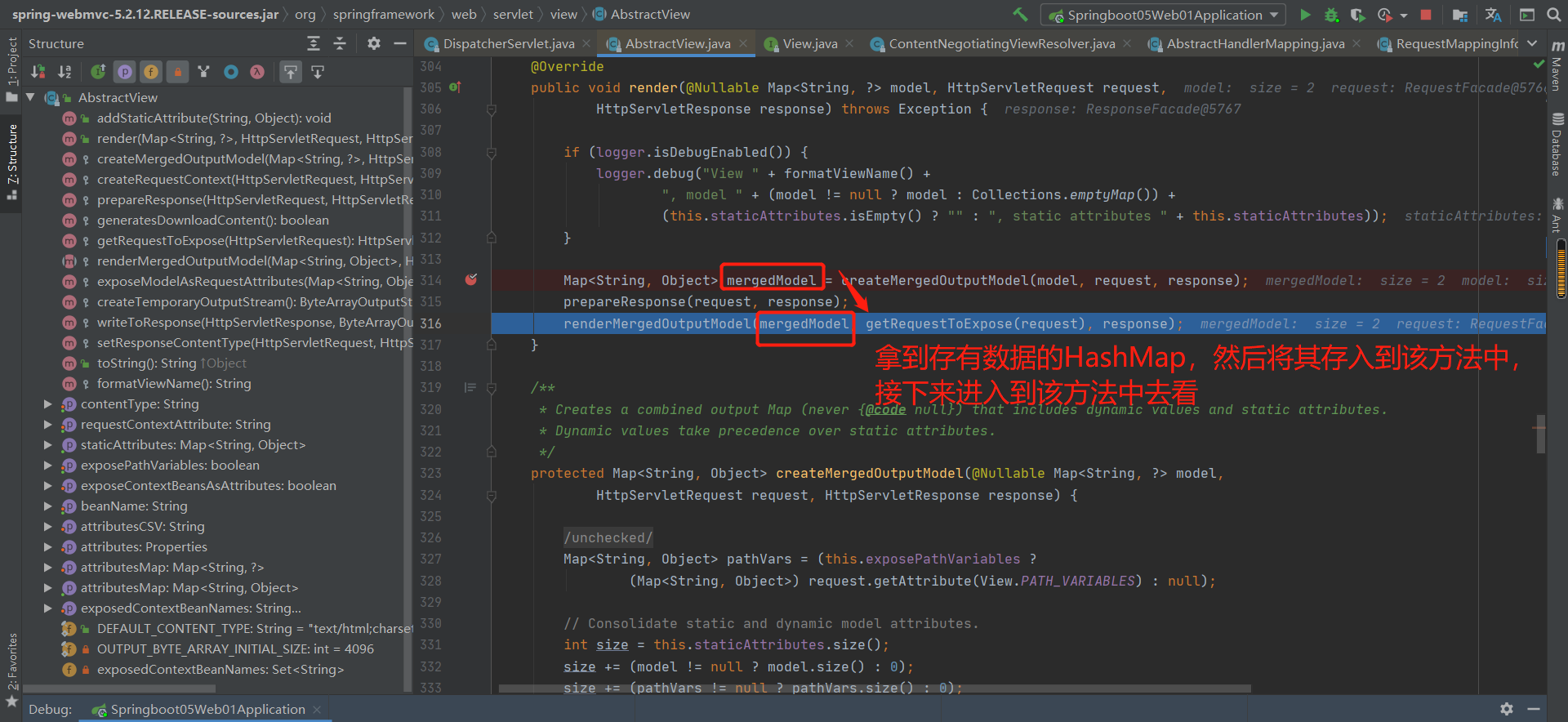Toggle Sort Alphabetically in Structure toolbar
1568x722 pixels.
click(x=65, y=72)
